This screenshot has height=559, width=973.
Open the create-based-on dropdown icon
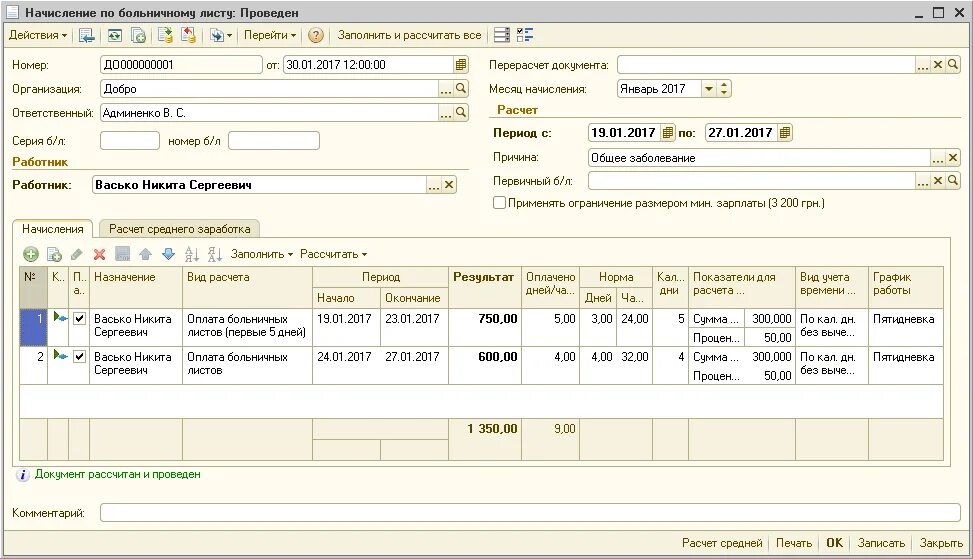click(221, 35)
